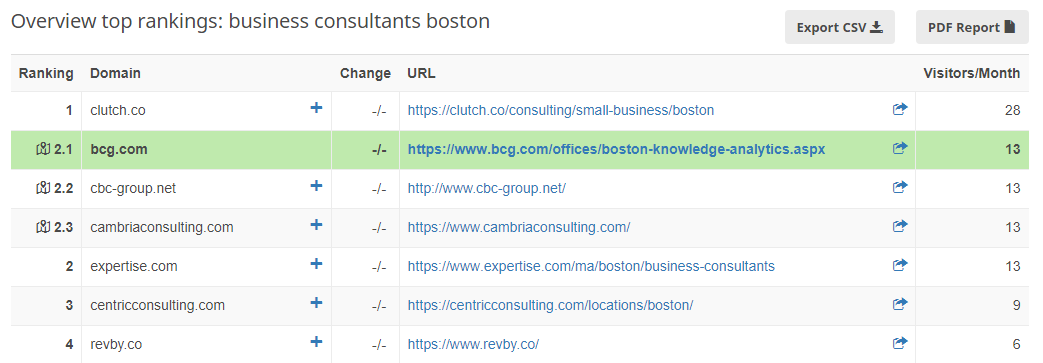Export rankings with Export CSV button
The width and height of the screenshot is (1043, 363).
839,27
